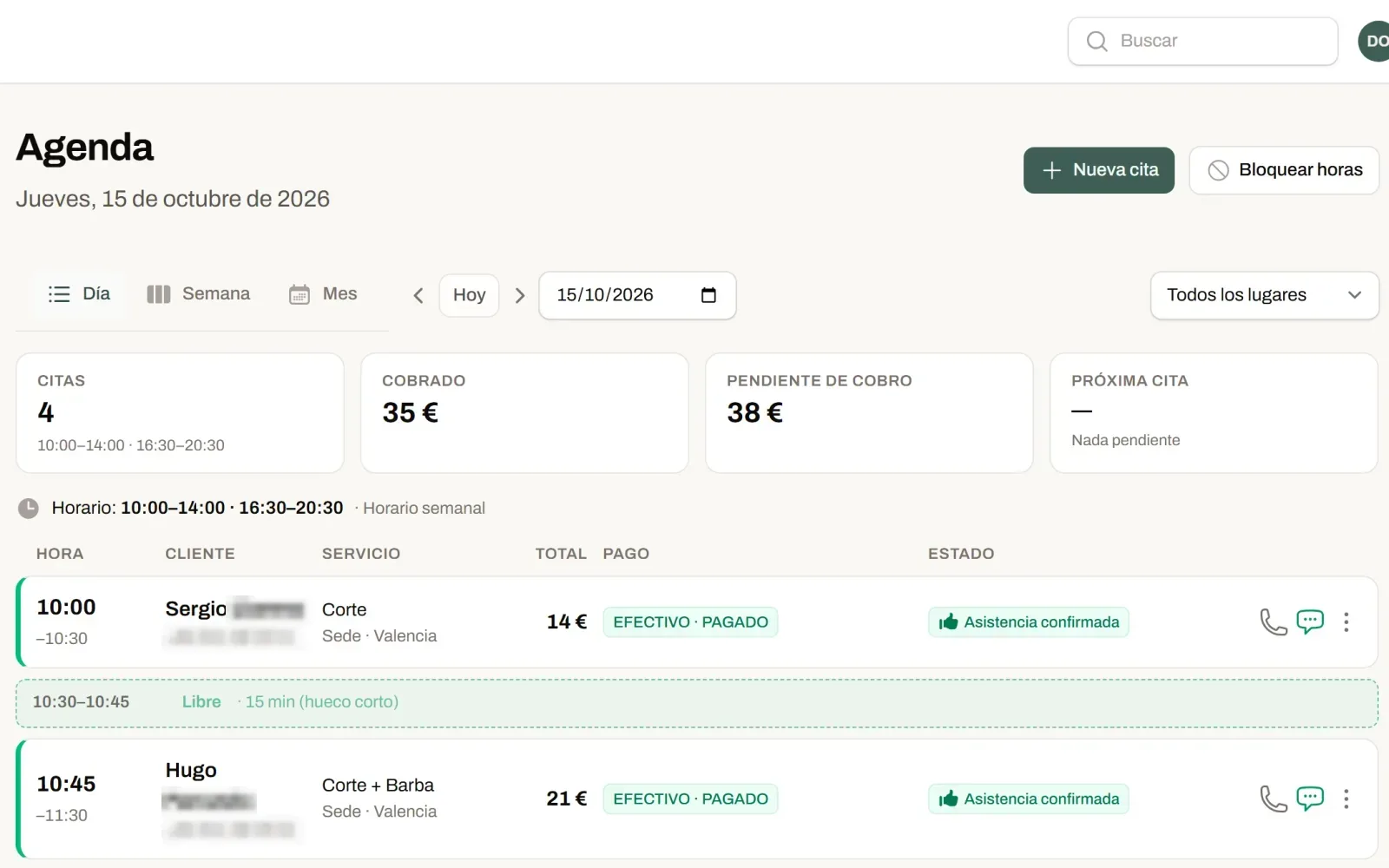Message Hugo via the chat icon
The height and width of the screenshot is (868, 1389).
pyautogui.click(x=1310, y=799)
